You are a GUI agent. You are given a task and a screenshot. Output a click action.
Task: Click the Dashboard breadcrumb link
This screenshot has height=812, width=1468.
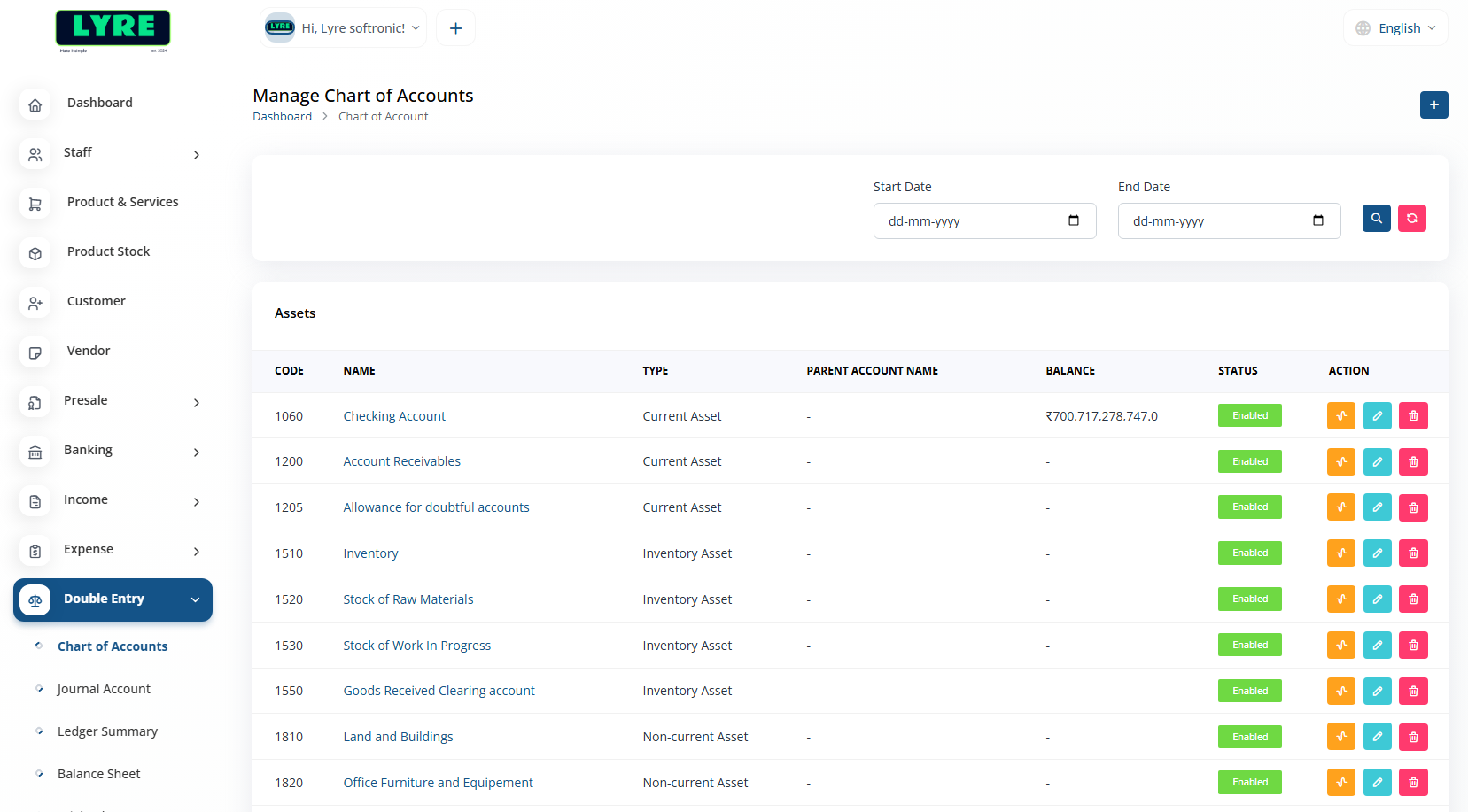tap(282, 117)
